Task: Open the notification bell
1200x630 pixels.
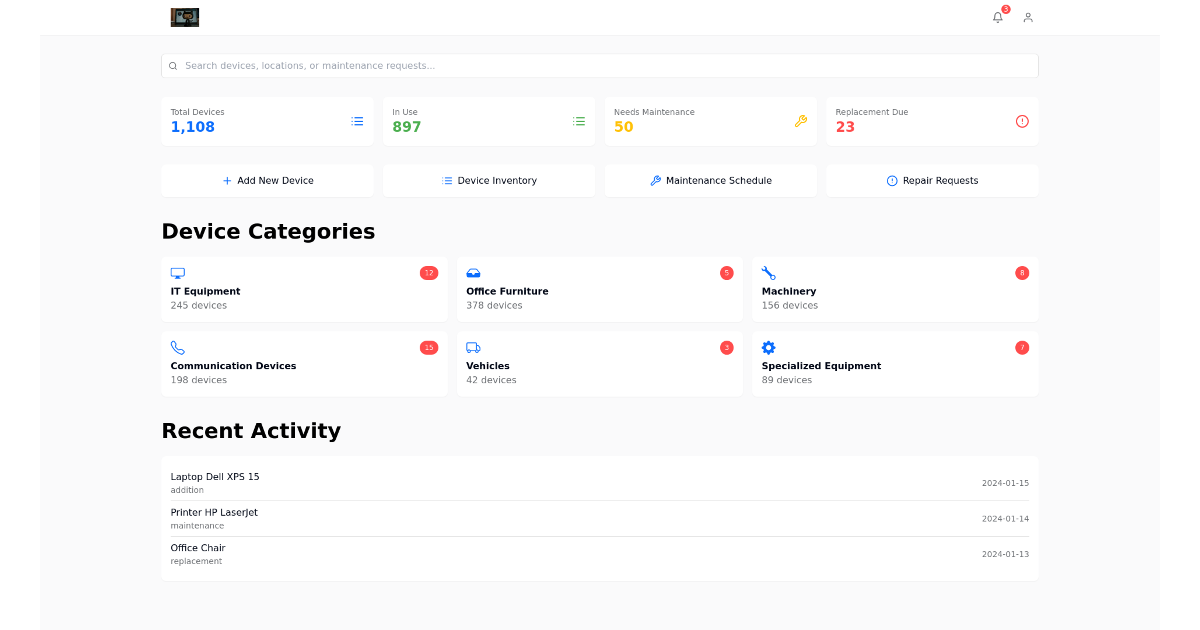Action: pos(997,17)
